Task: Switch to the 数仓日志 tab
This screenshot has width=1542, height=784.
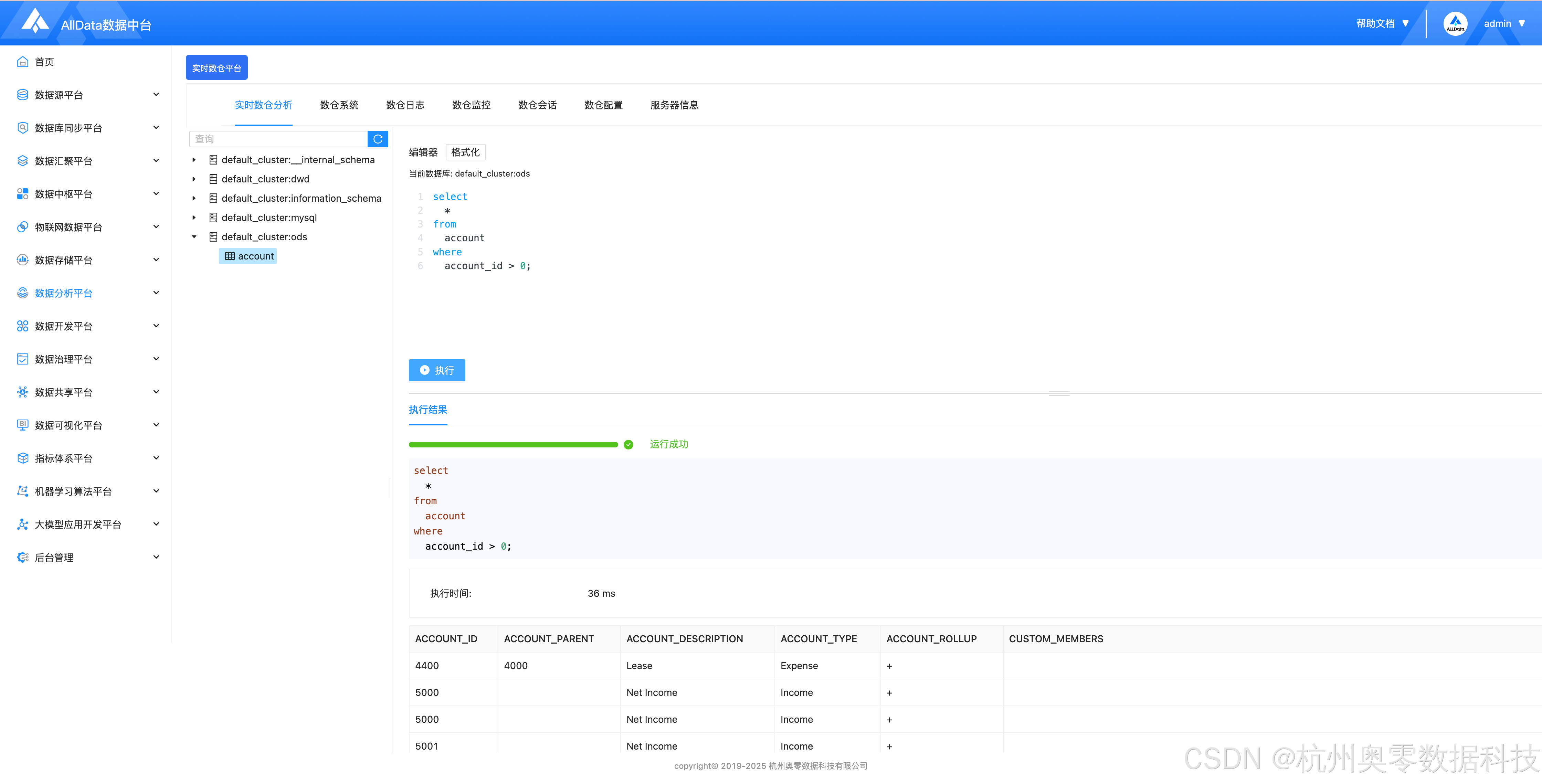Action: (405, 105)
